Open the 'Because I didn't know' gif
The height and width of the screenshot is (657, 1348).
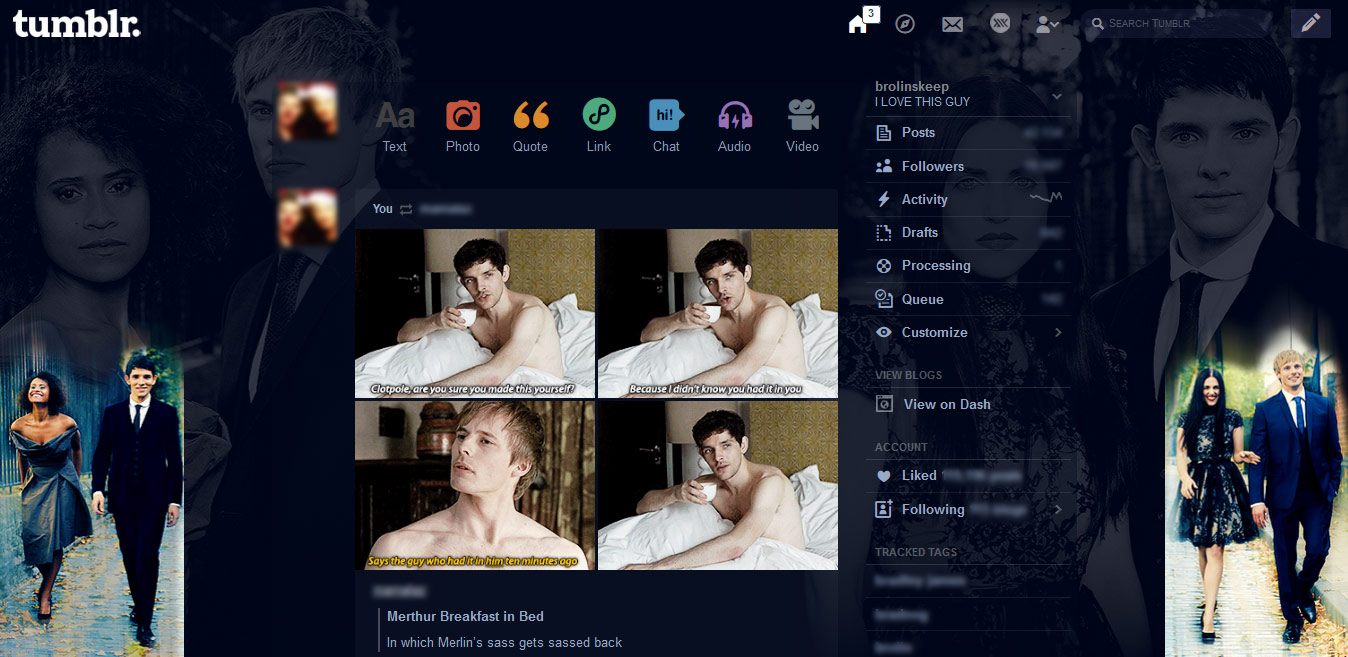pos(718,313)
